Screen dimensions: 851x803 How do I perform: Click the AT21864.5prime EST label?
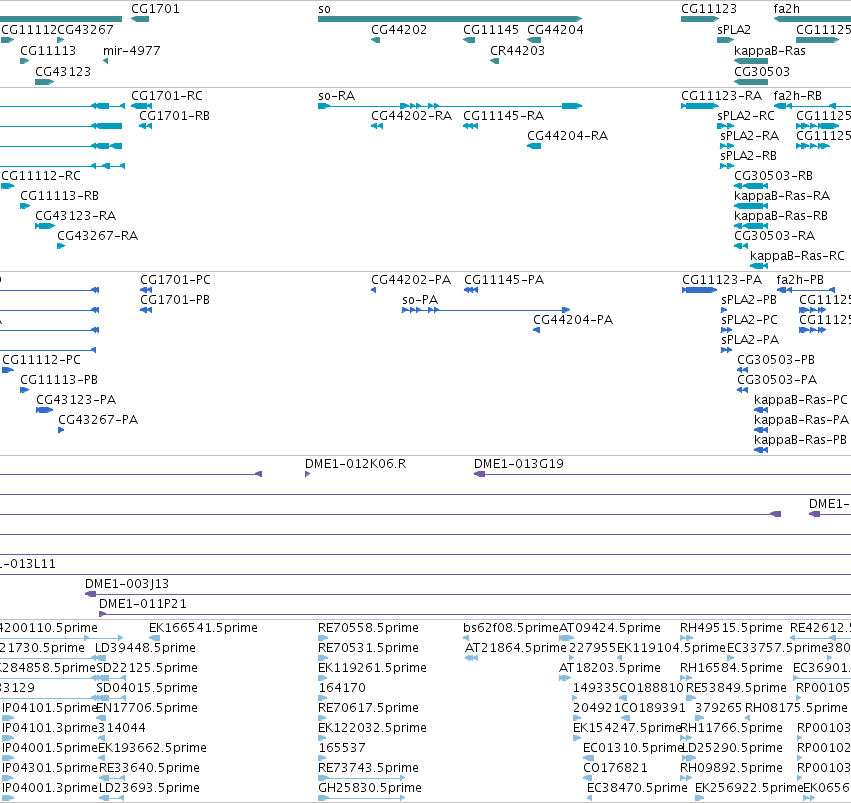coord(516,648)
